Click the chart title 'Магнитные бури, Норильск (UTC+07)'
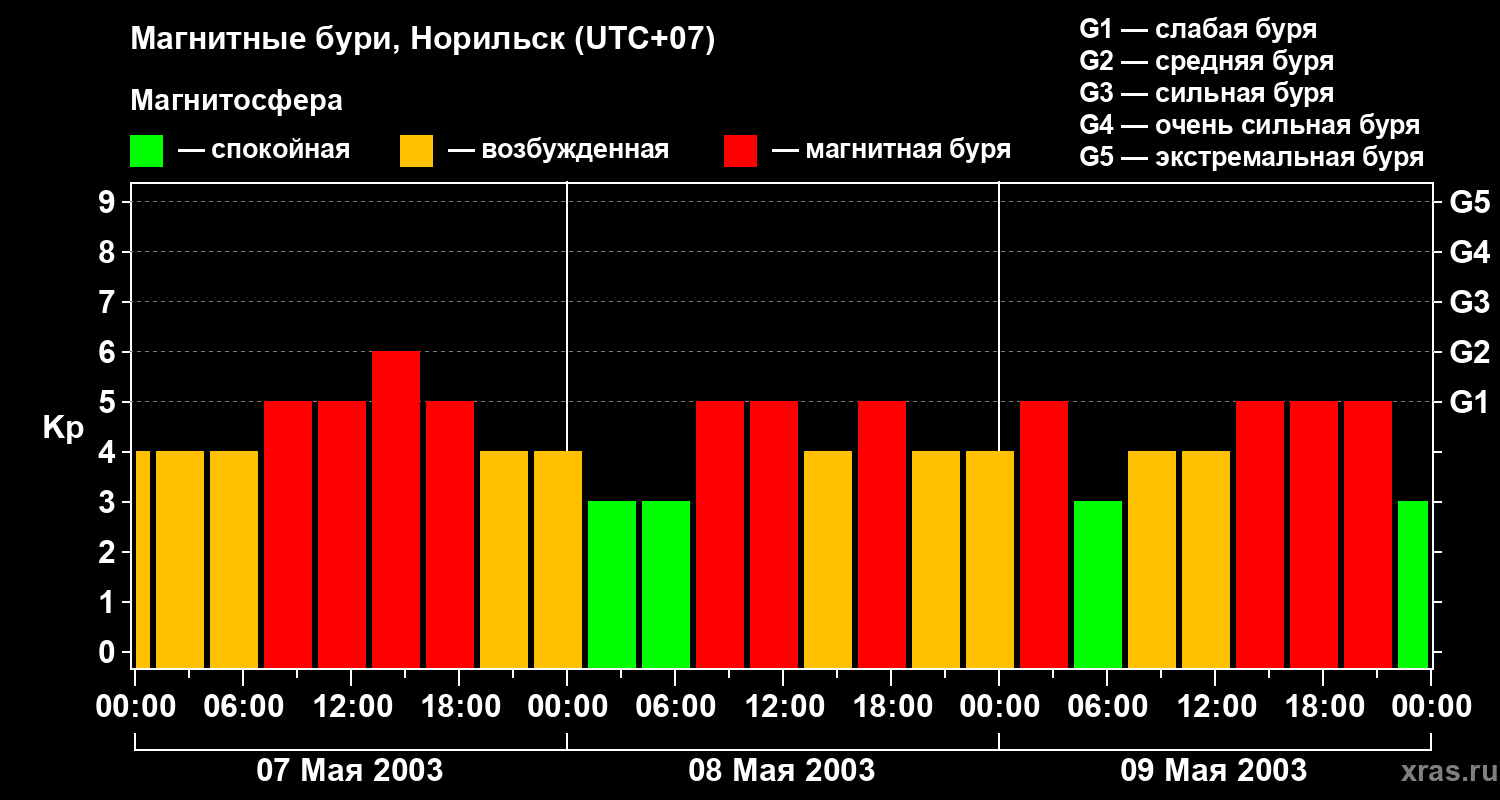The image size is (1500, 800). (x=423, y=41)
